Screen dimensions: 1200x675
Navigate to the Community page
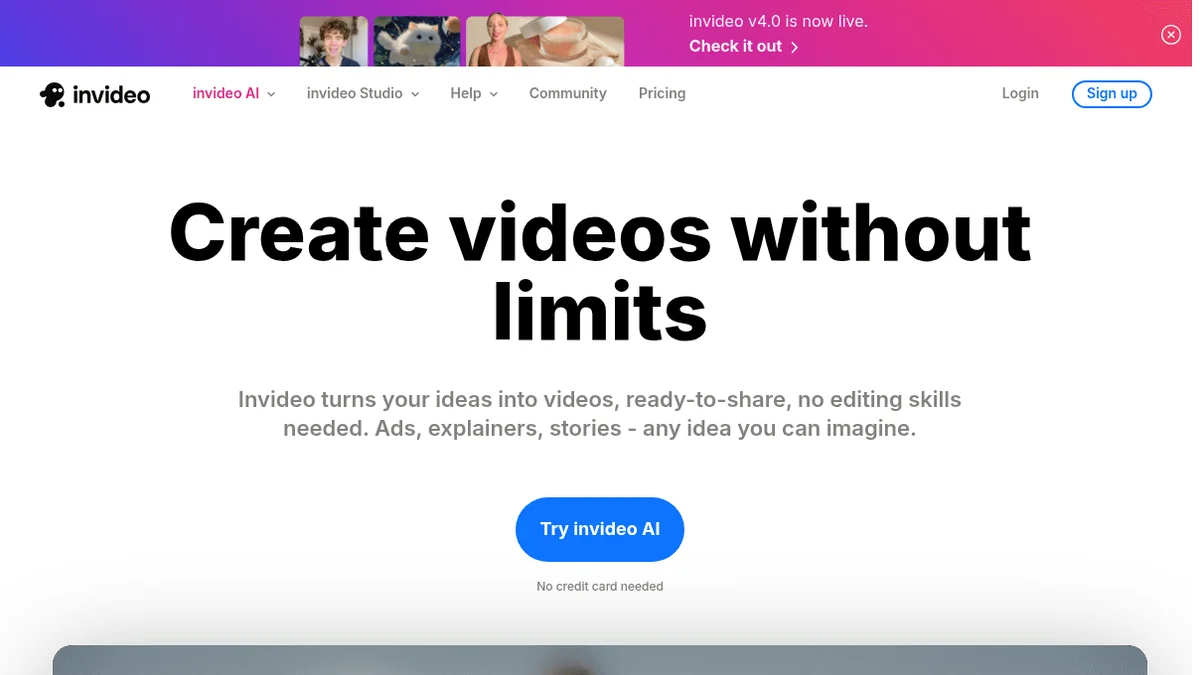567,93
